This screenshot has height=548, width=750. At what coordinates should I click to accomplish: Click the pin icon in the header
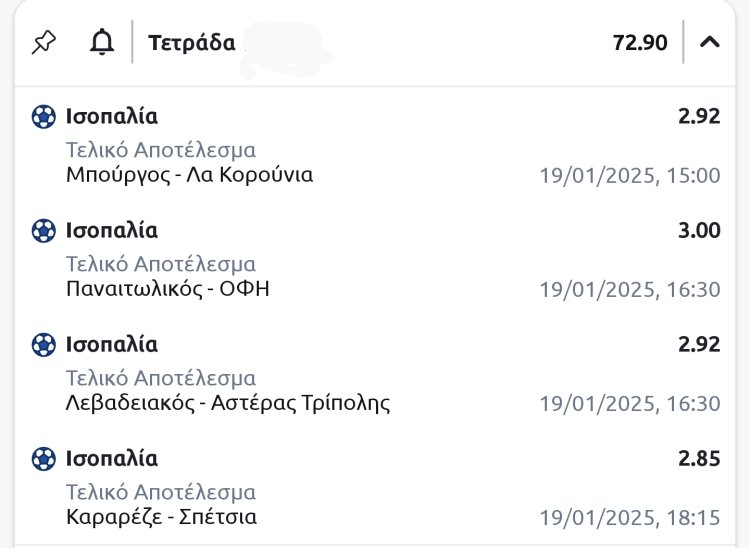44,43
